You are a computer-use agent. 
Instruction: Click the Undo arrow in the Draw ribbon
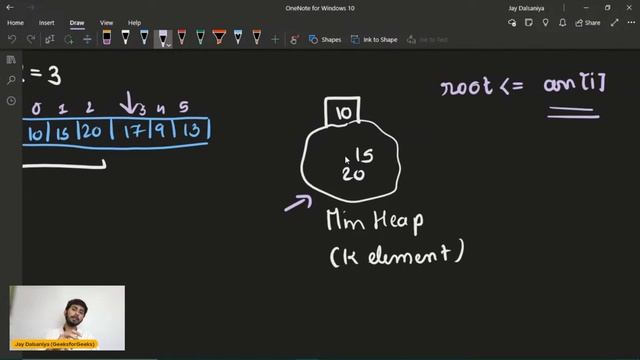click(x=12, y=40)
